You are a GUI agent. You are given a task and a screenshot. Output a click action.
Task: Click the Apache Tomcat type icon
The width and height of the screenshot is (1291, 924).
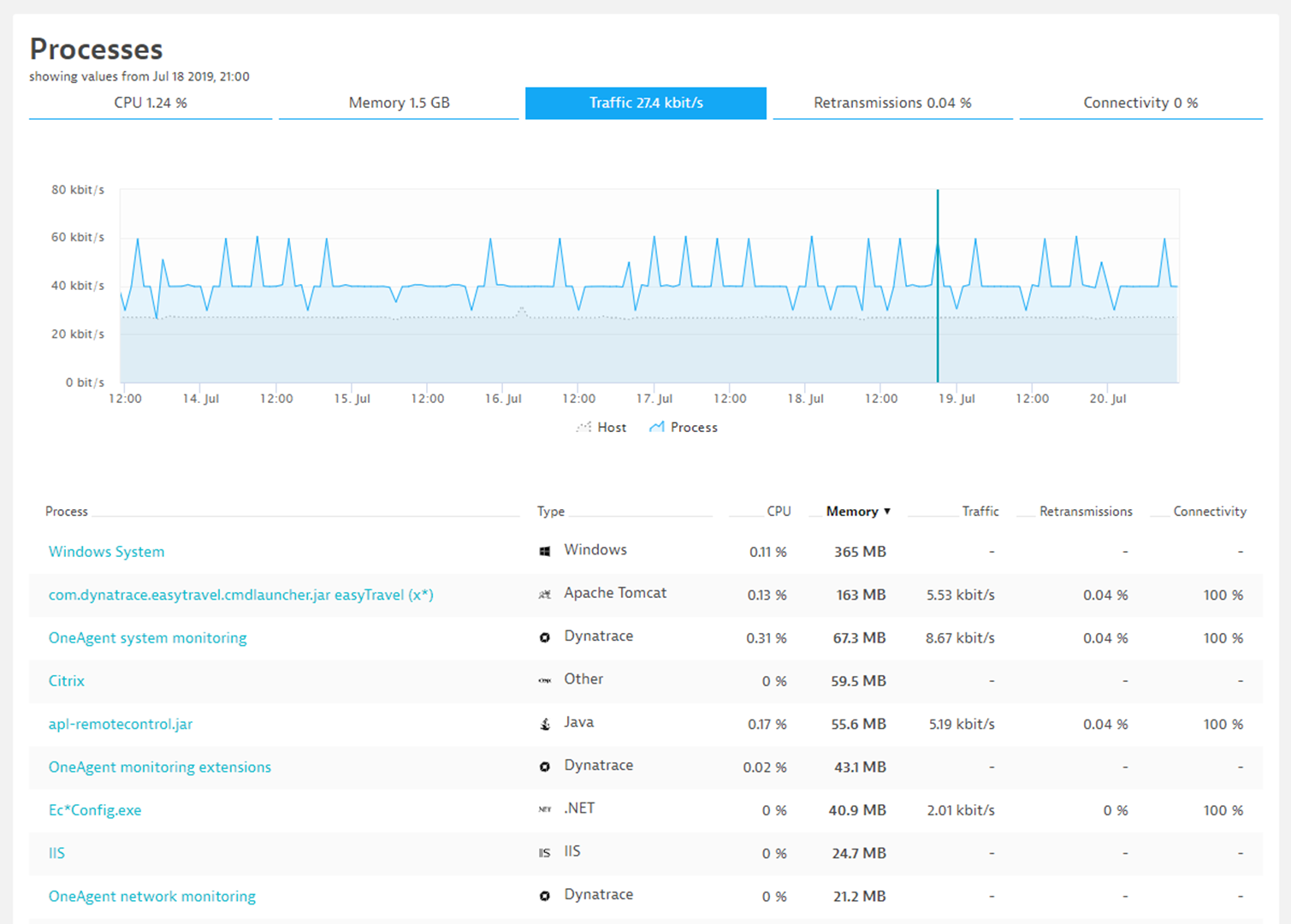tap(545, 595)
